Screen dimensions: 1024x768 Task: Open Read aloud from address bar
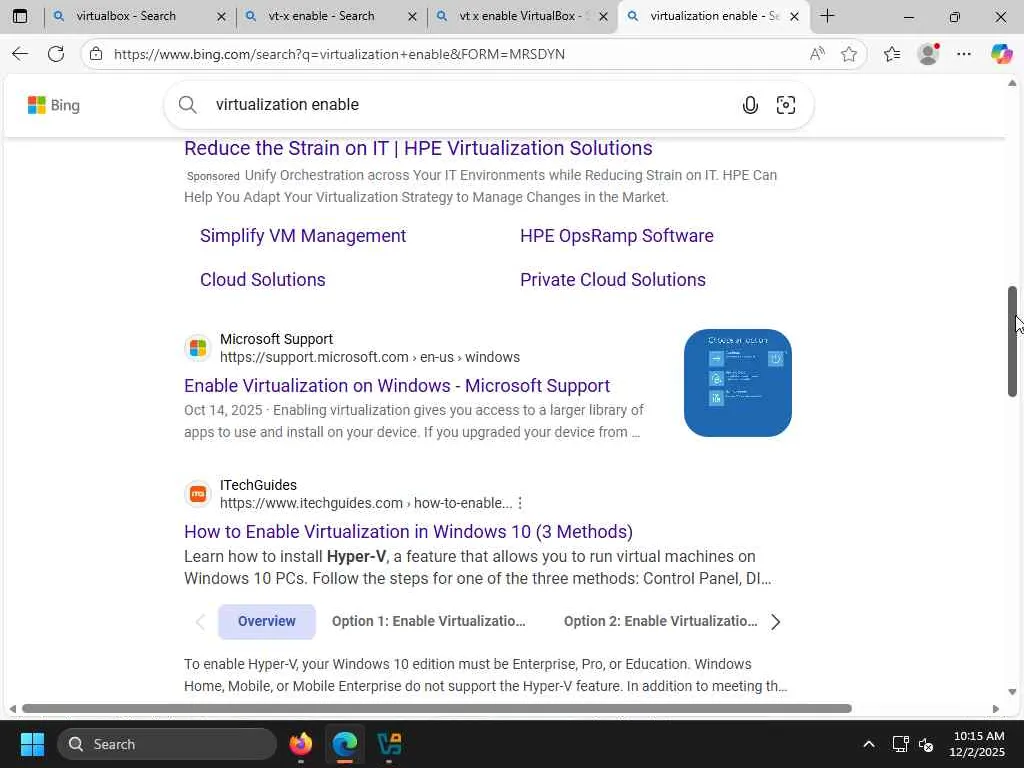[x=817, y=54]
